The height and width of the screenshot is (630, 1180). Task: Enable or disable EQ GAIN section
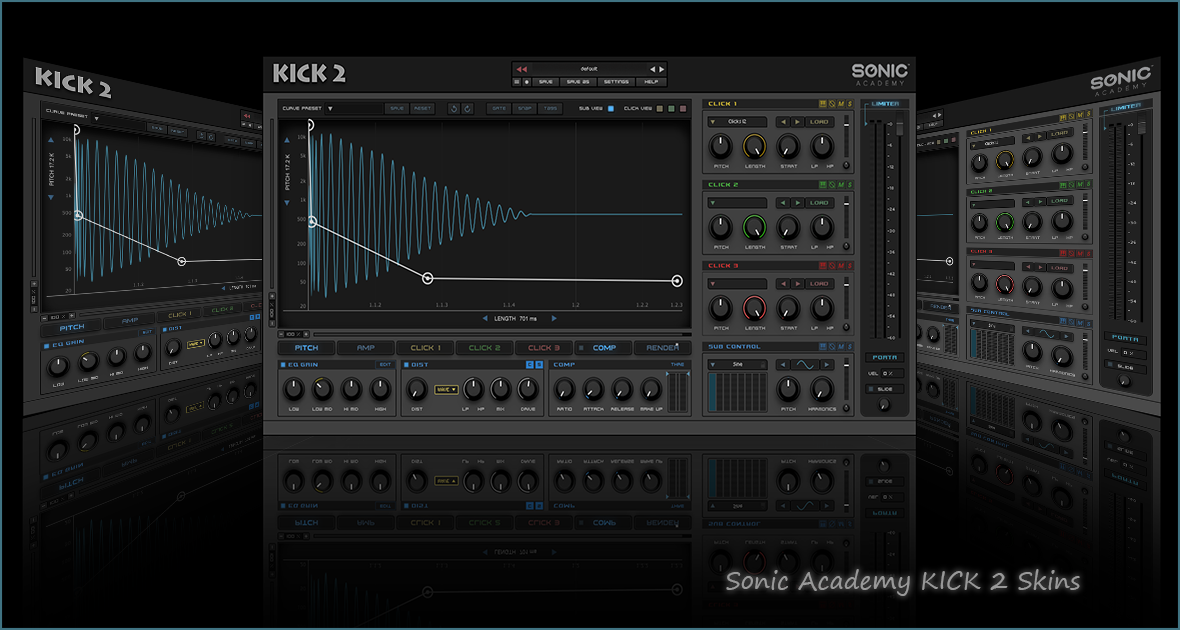point(283,365)
